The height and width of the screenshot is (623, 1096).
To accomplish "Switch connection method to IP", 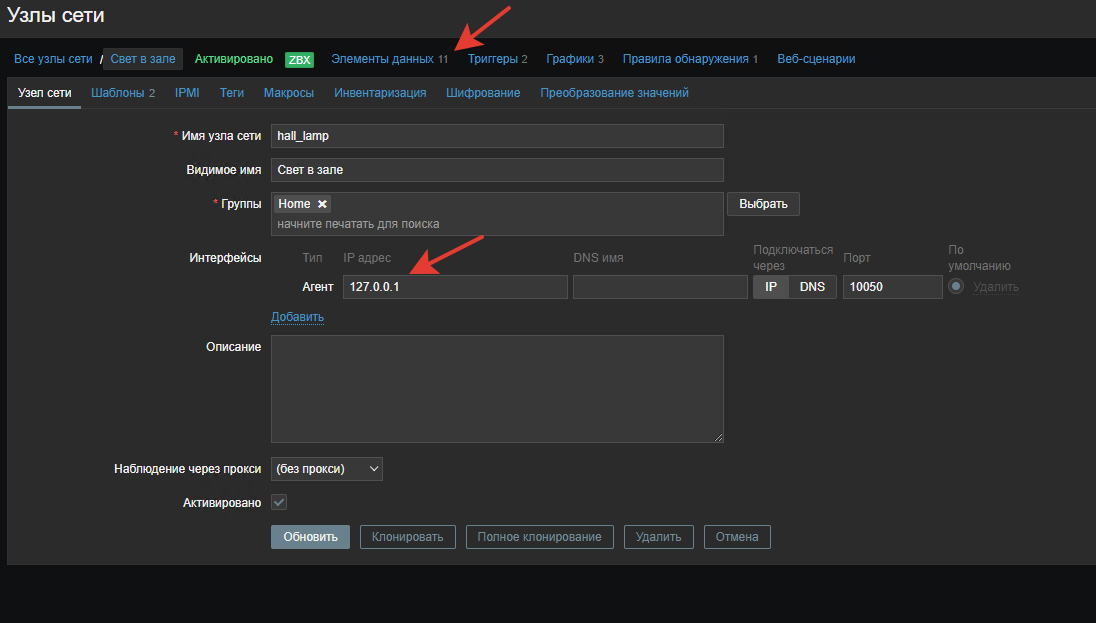I will [x=771, y=287].
